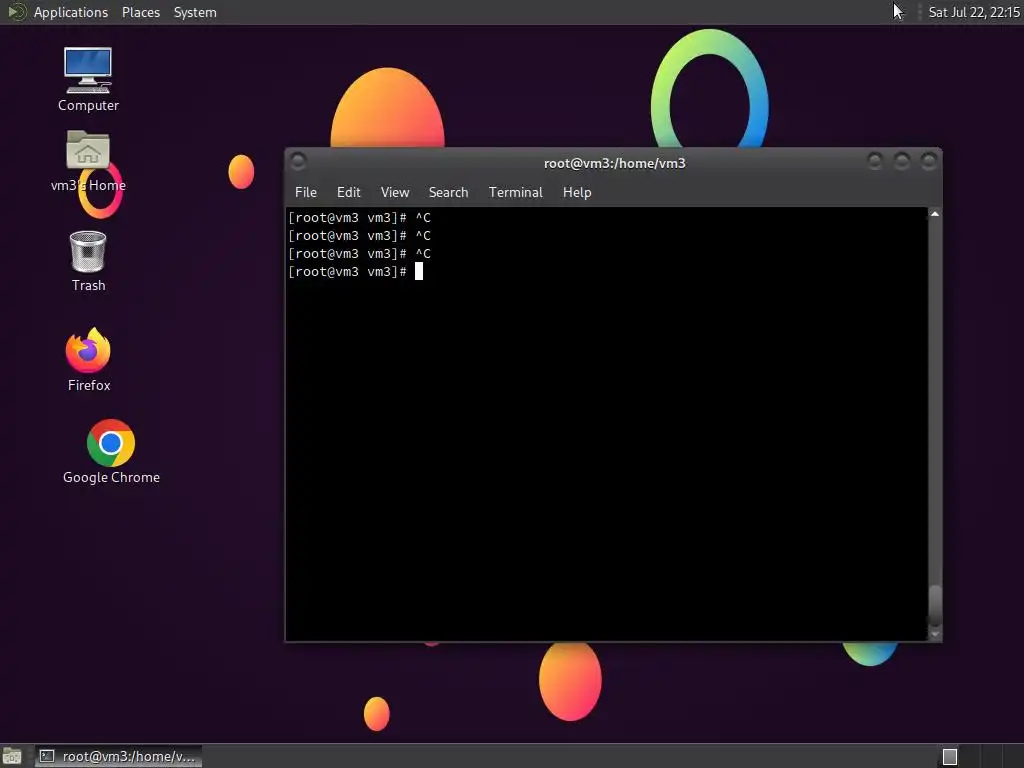Select the workspace switcher square in bottom panel

click(950, 756)
